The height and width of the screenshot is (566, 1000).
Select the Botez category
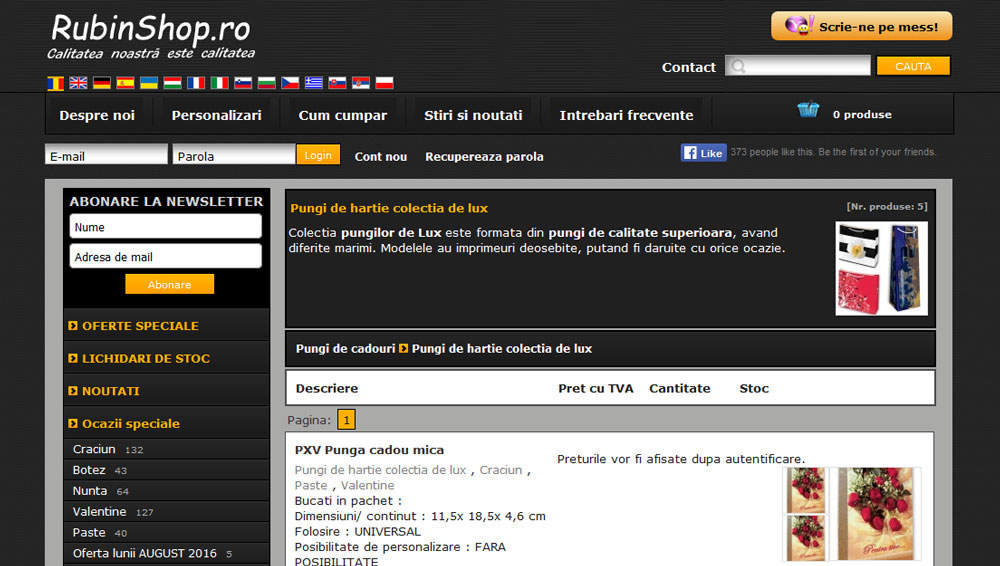(x=89, y=470)
